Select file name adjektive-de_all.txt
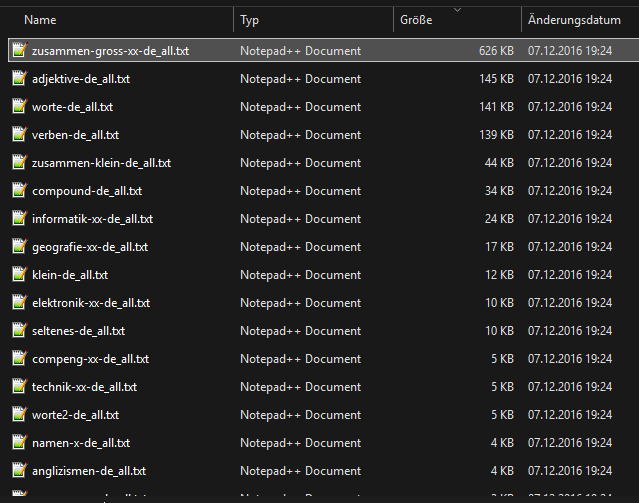This screenshot has height=503, width=639. tap(81, 79)
